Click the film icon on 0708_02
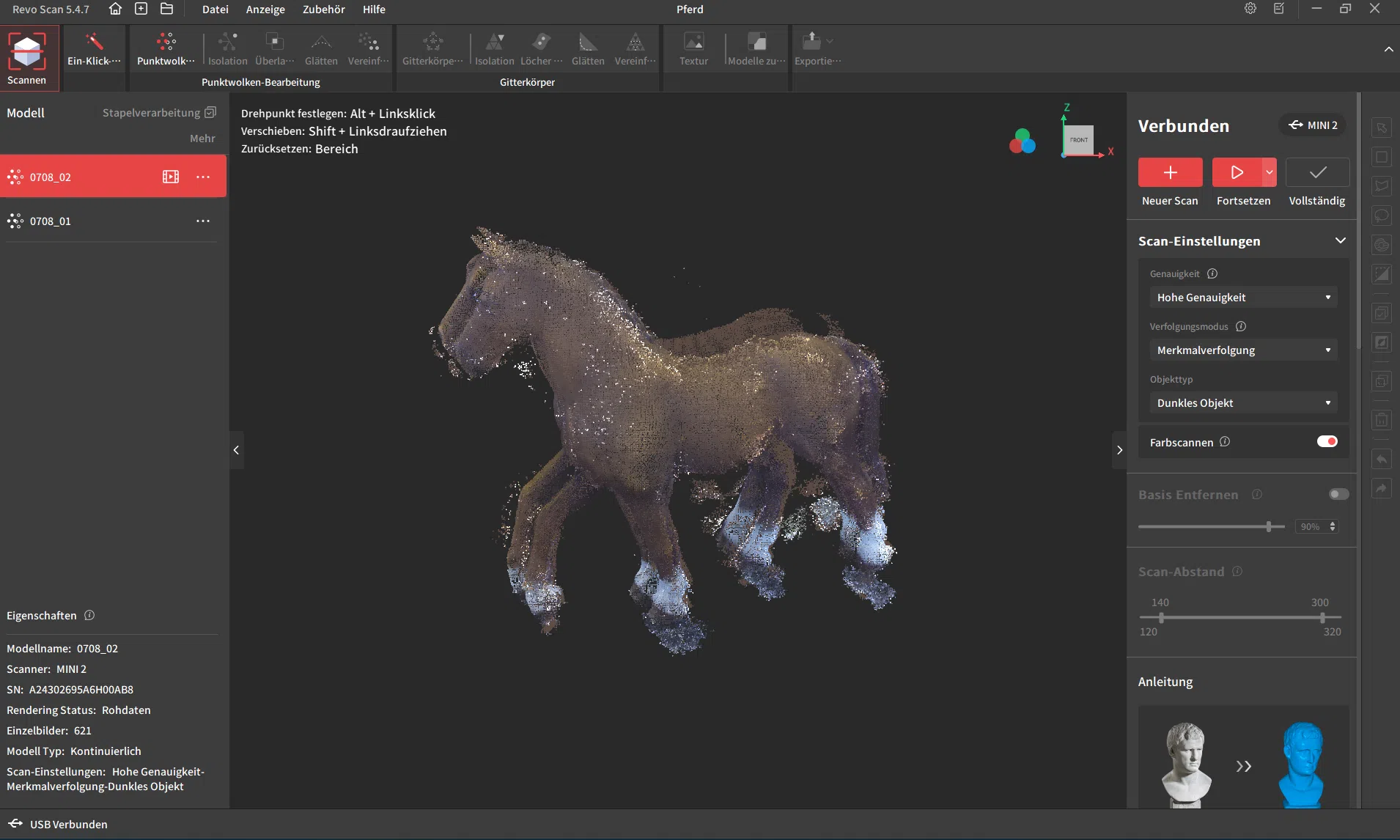Image resolution: width=1400 pixels, height=840 pixels. 171,177
